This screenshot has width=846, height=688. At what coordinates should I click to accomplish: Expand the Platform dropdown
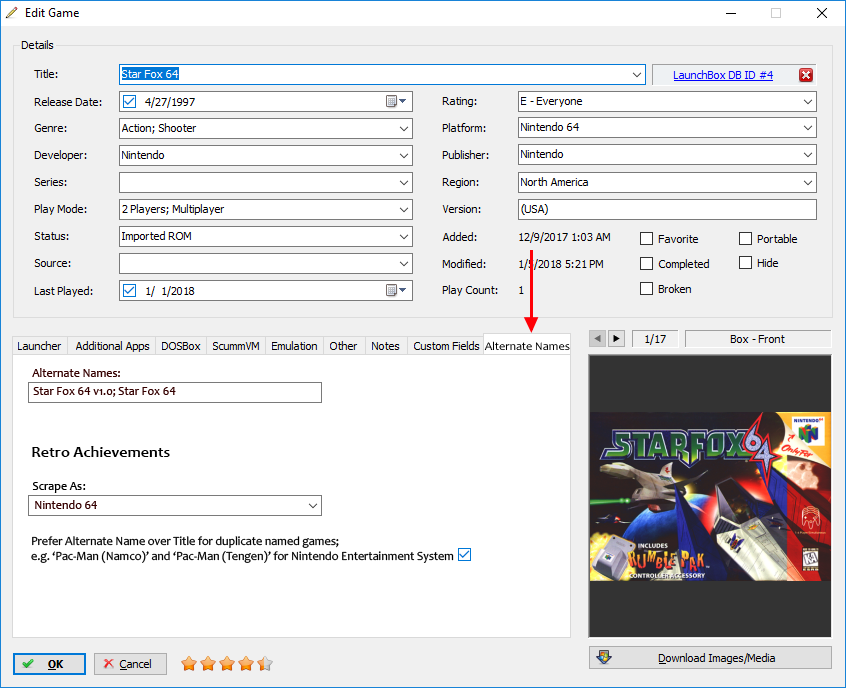(808, 128)
